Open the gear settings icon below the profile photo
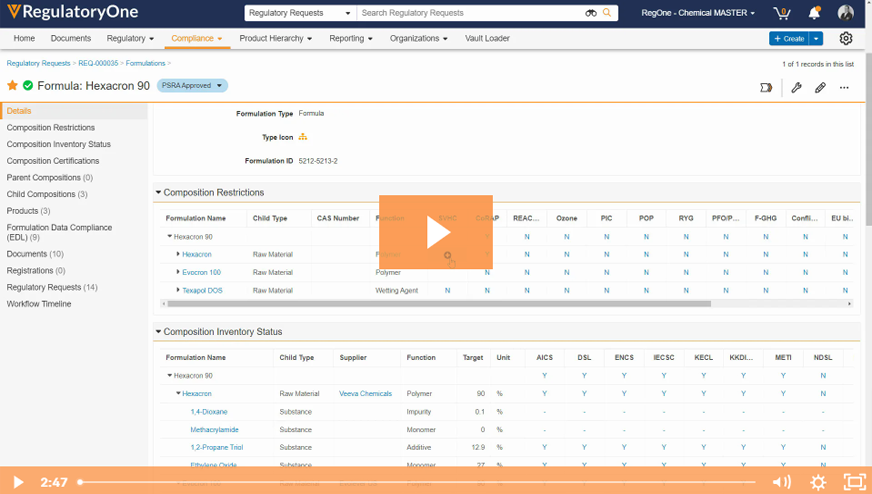The image size is (872, 494). point(846,39)
